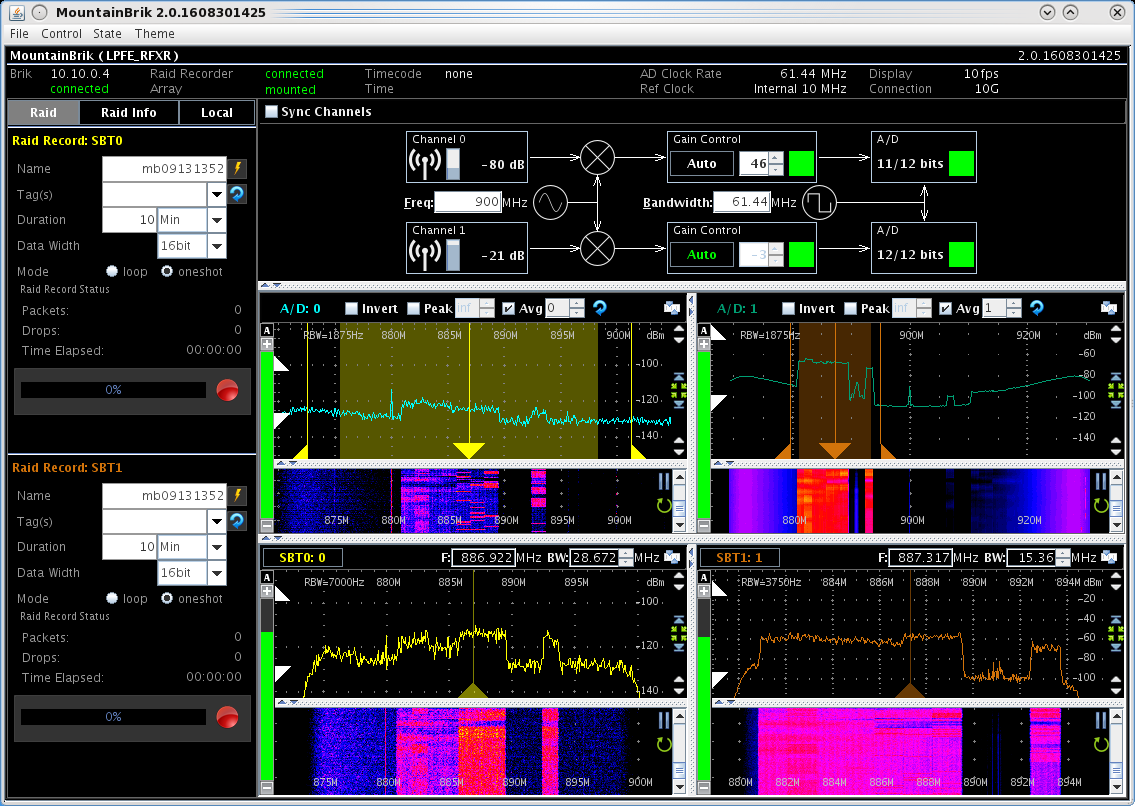Click the Freq 900 MHz input field

[468, 202]
